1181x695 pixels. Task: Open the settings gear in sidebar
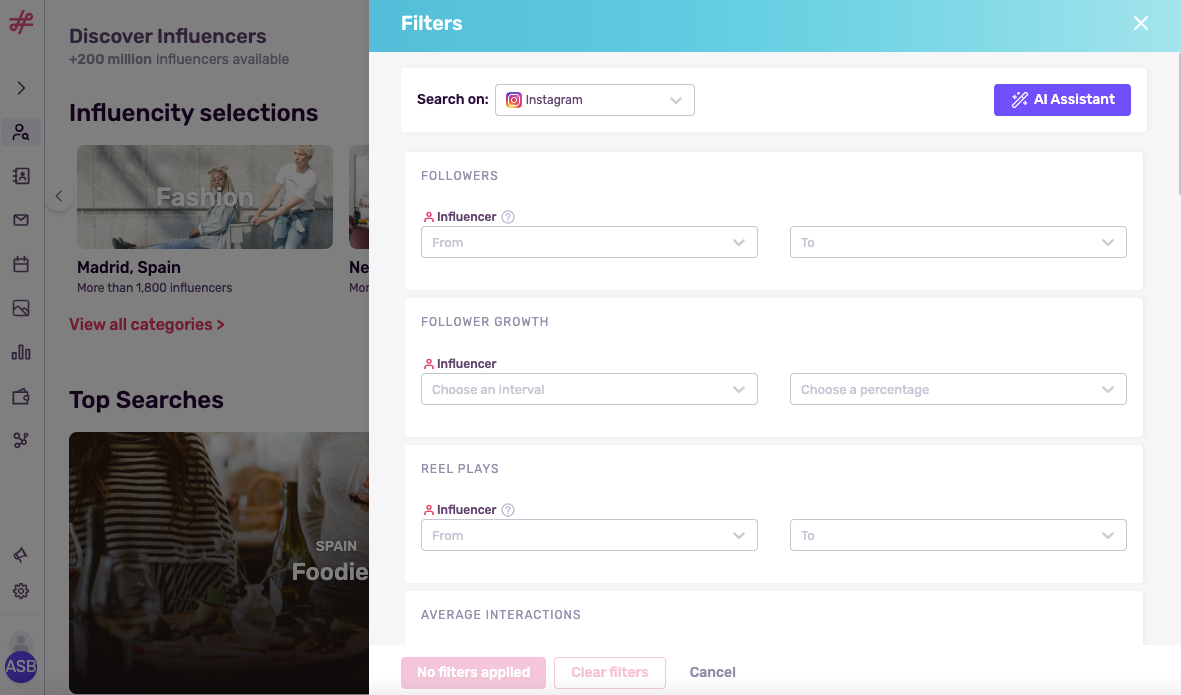coord(21,591)
